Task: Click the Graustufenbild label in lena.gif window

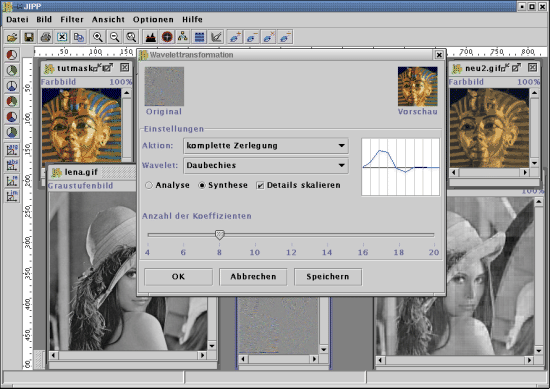Action: tap(80, 186)
